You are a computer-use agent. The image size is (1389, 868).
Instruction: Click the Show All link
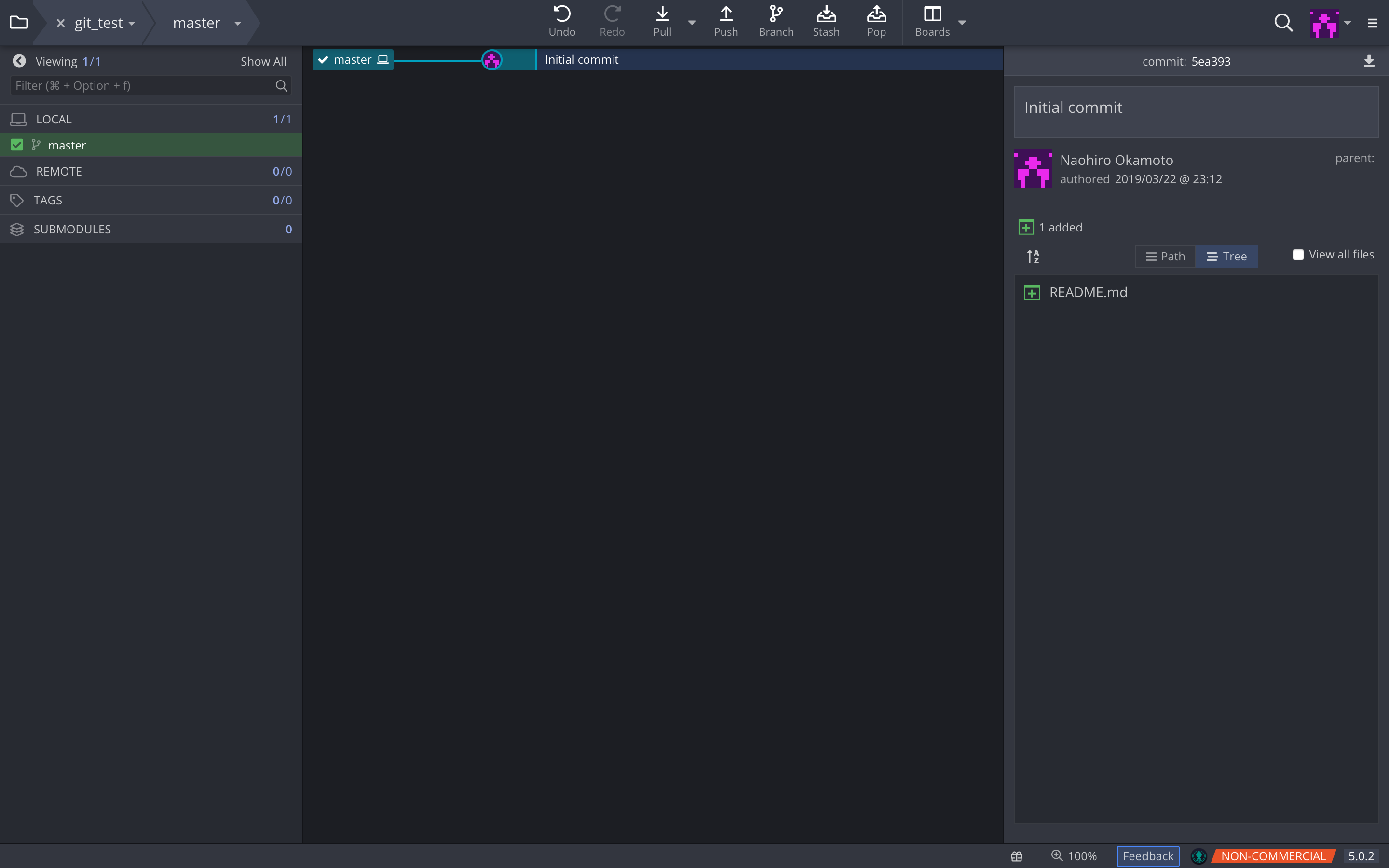(263, 61)
